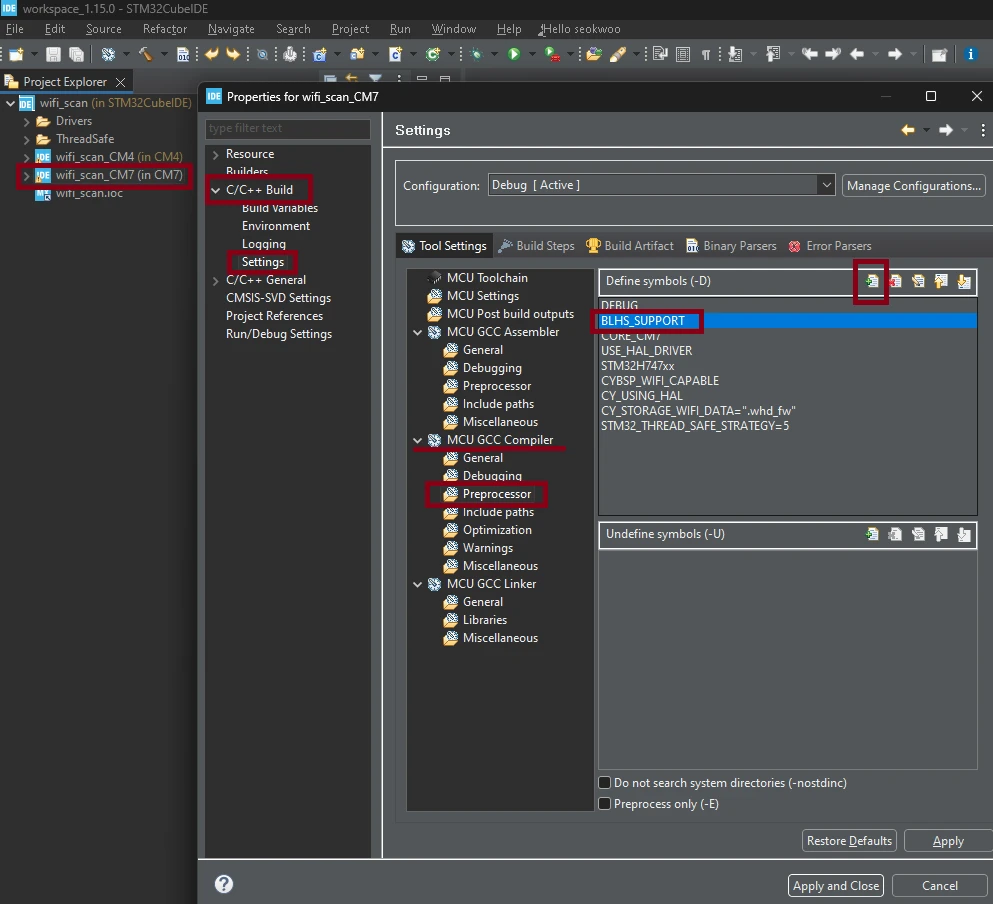This screenshot has width=993, height=904.
Task: Add a new define symbol (-D)
Action: pyautogui.click(x=872, y=282)
